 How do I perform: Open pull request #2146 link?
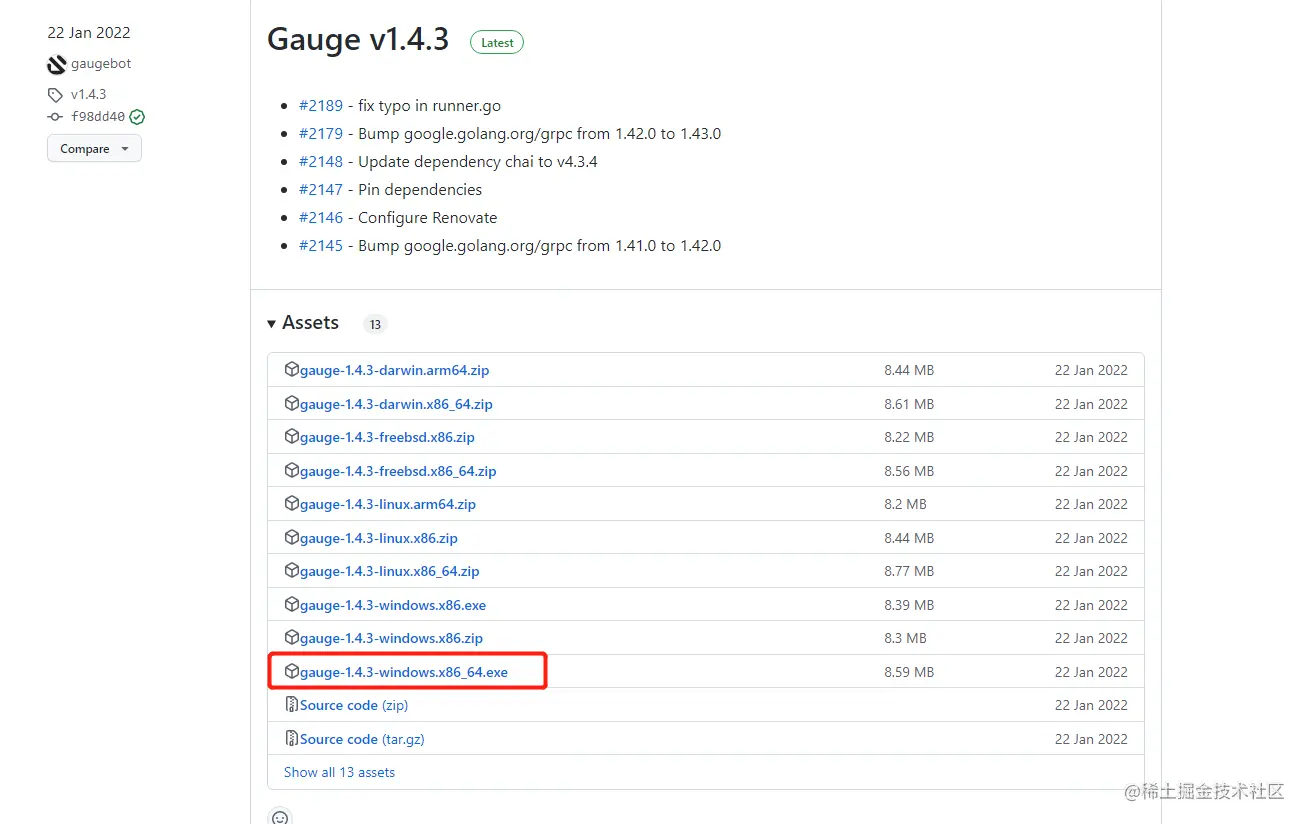321,217
